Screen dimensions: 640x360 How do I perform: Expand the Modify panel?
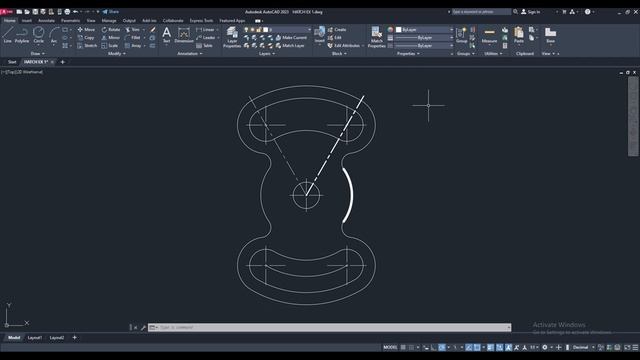tap(117, 53)
